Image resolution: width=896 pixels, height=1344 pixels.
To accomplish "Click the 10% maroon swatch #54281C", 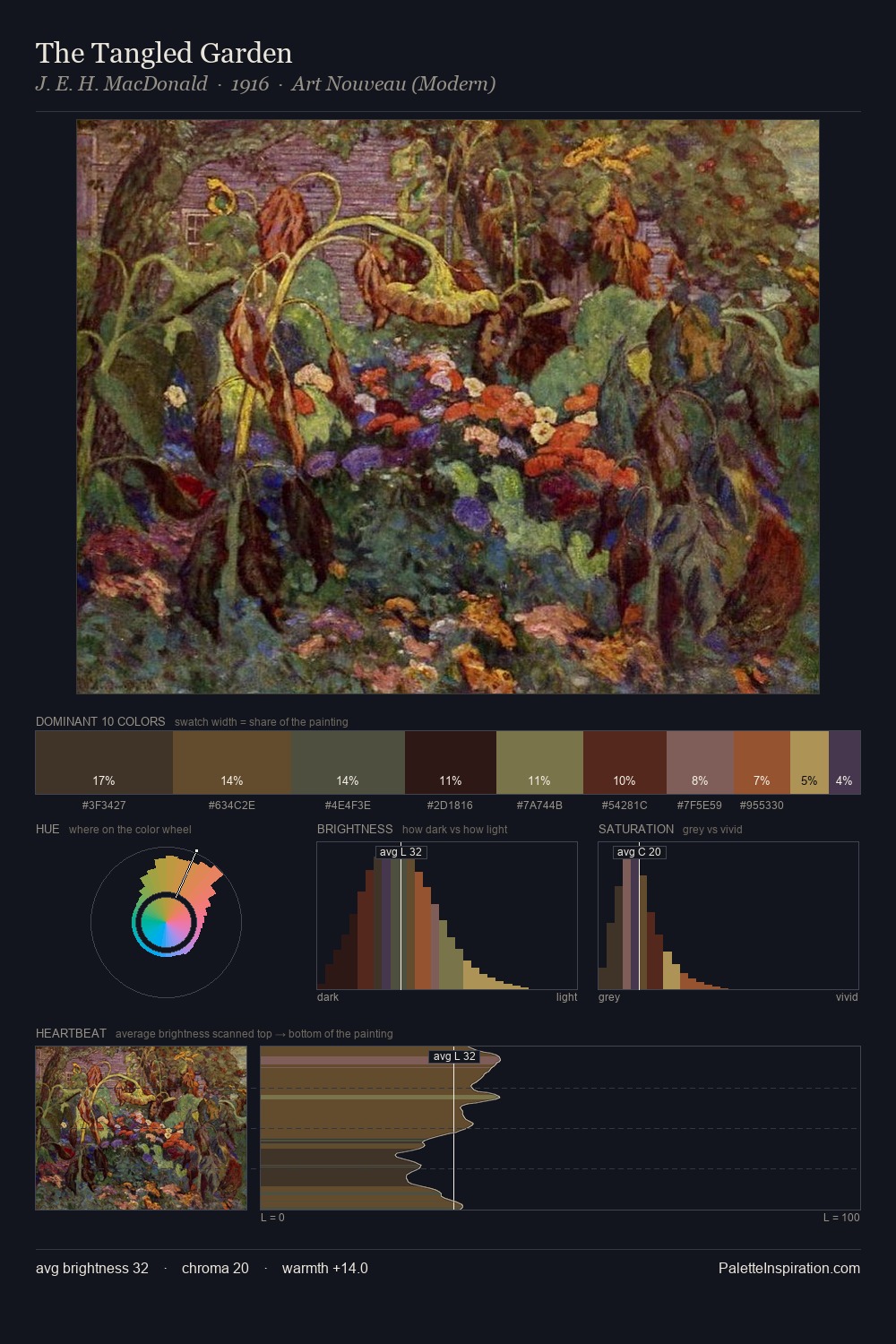I will click(x=625, y=762).
